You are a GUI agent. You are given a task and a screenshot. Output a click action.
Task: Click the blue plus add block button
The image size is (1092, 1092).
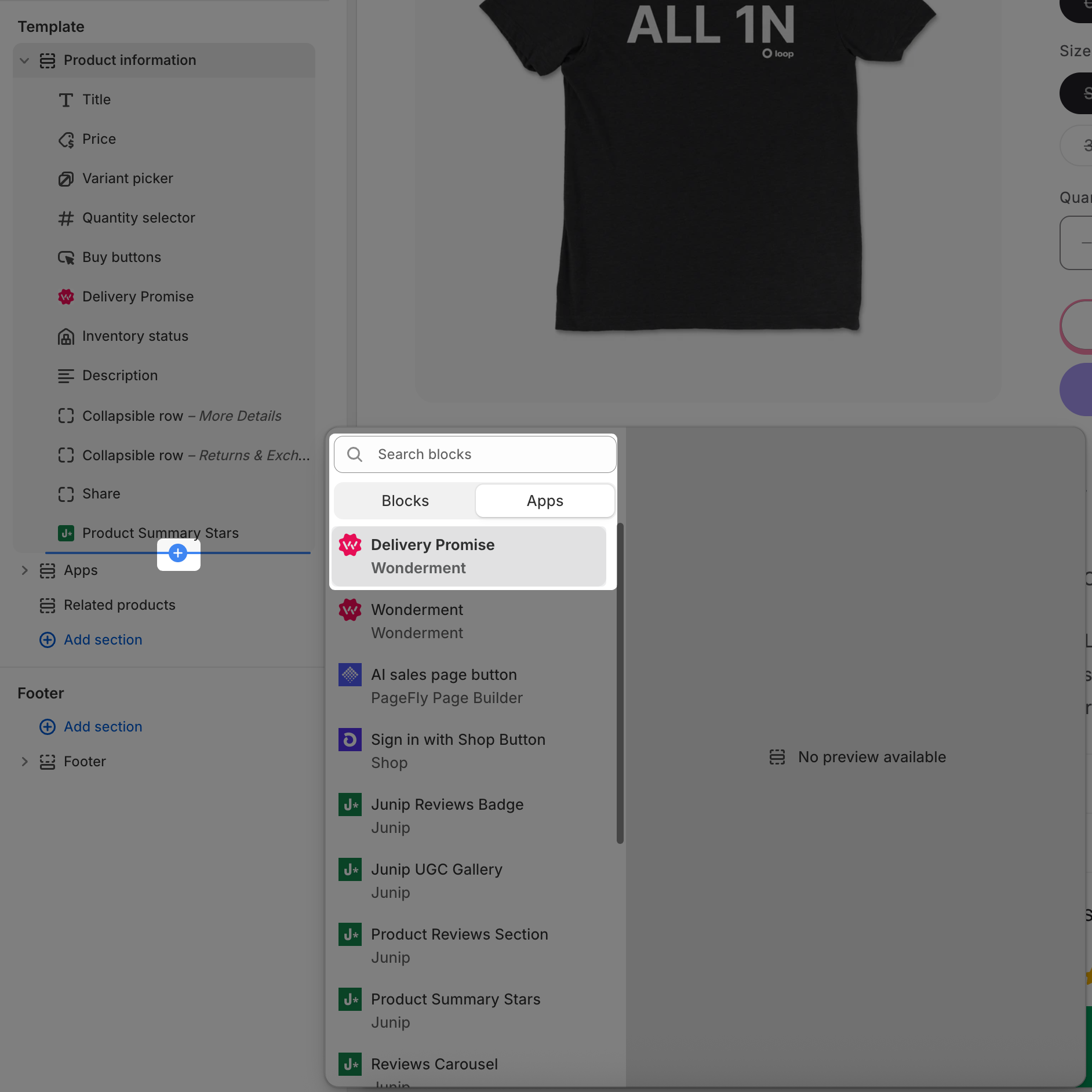tap(178, 553)
